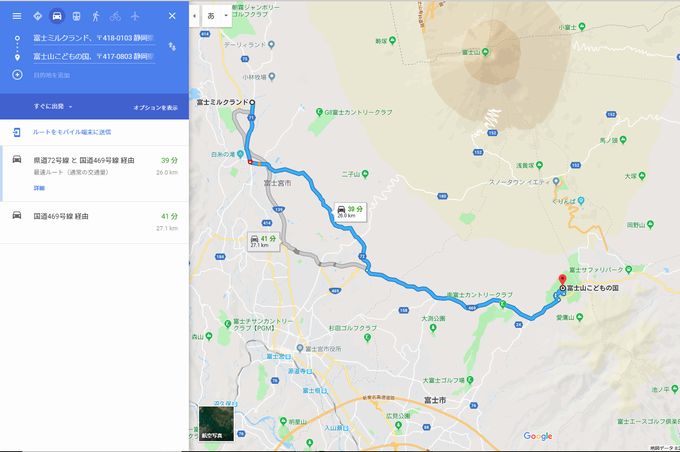Collapse the side panel arrow
This screenshot has width=680, height=452.
[x=194, y=16]
